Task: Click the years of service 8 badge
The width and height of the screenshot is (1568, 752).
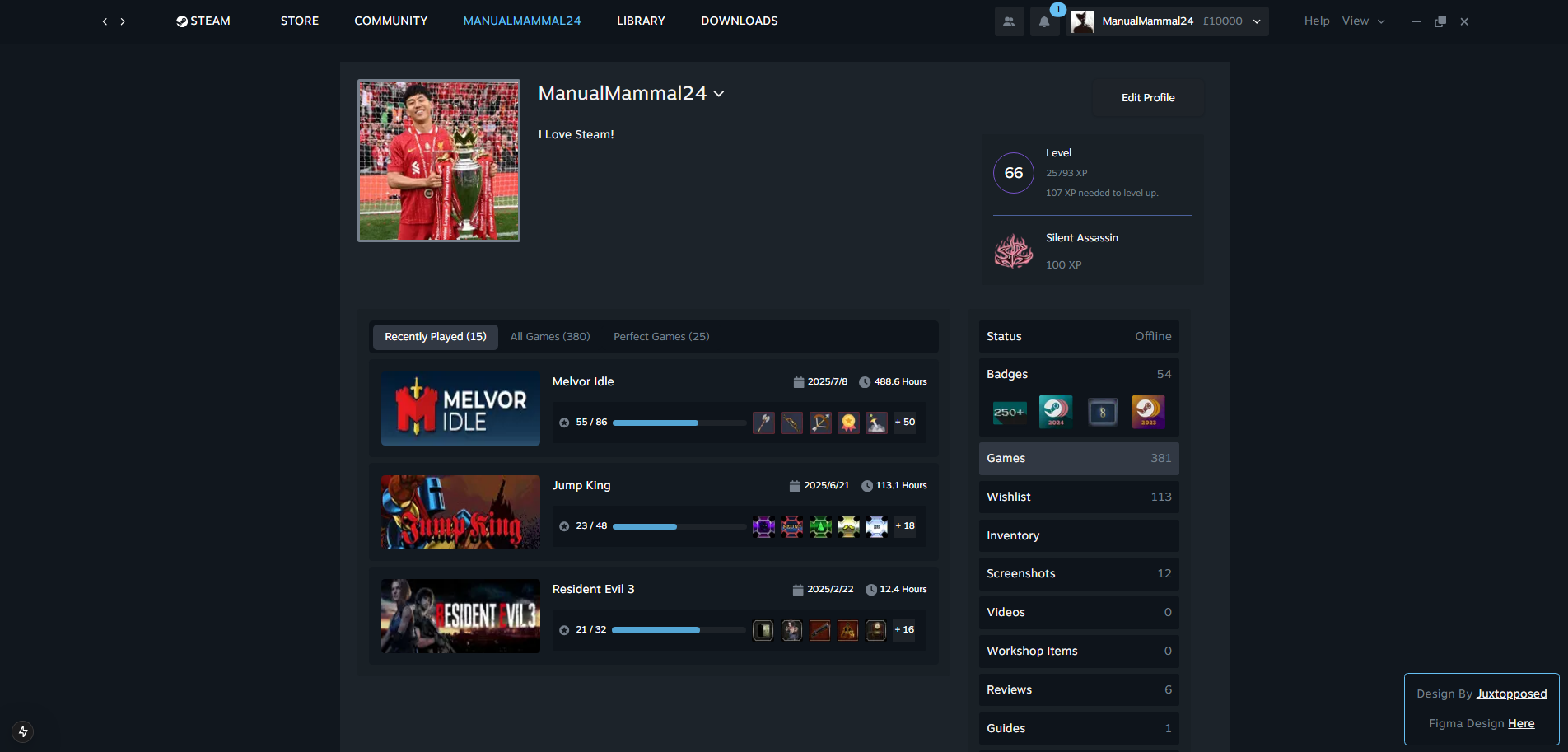Action: pyautogui.click(x=1103, y=412)
